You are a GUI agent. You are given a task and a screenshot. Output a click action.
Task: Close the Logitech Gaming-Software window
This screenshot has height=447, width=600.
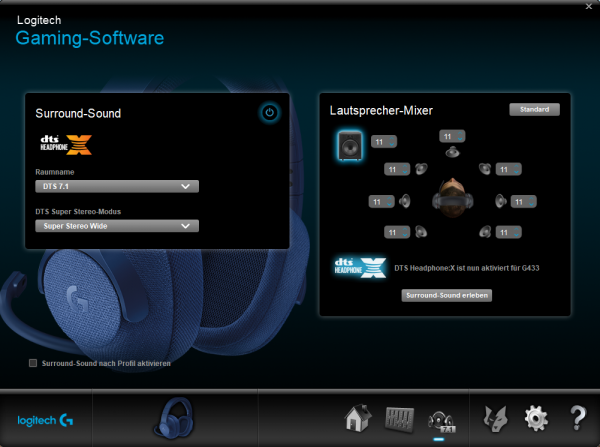(589, 6)
